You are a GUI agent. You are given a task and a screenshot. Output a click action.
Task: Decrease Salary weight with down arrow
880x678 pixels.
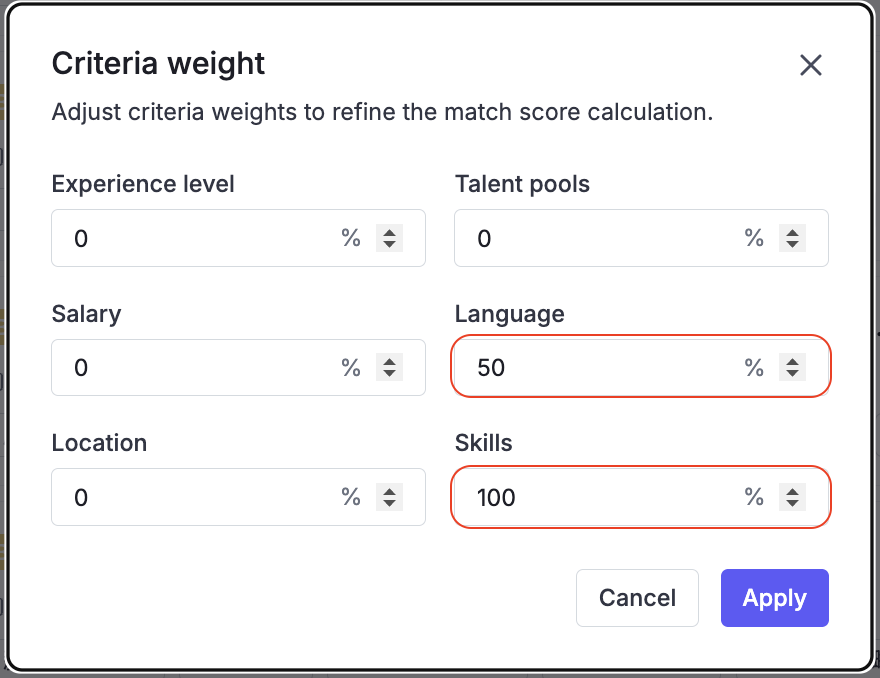coord(389,373)
